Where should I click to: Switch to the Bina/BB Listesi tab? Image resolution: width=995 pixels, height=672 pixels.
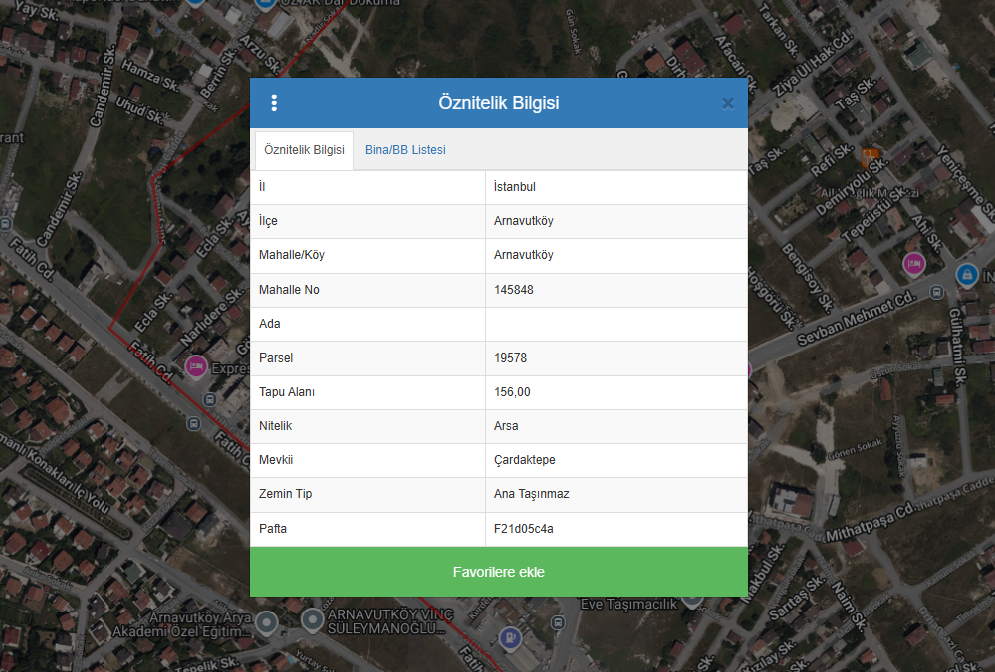click(x=405, y=150)
